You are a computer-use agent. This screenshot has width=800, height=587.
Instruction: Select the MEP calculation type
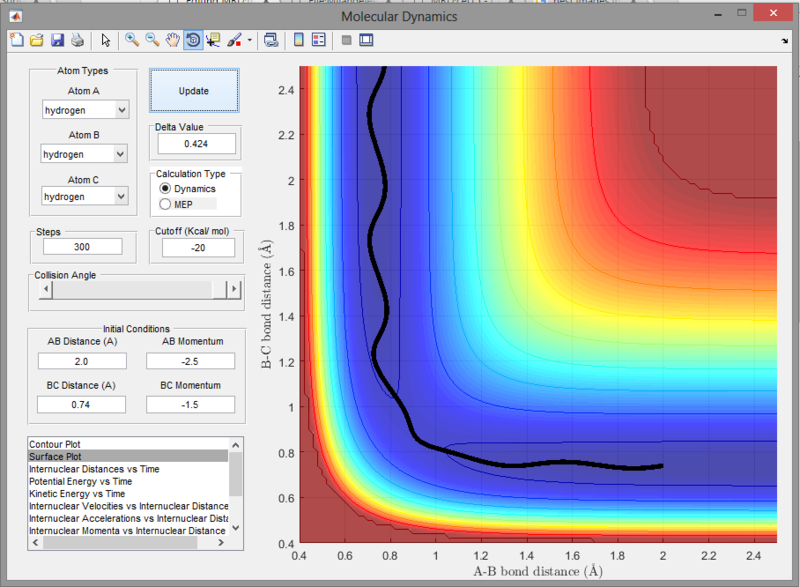(x=166, y=204)
